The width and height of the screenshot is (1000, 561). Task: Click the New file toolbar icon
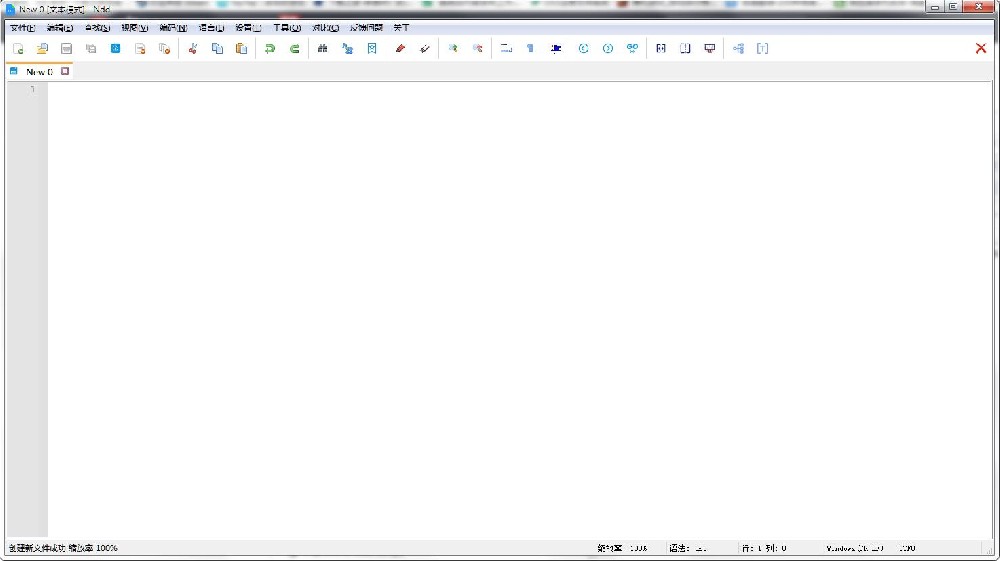click(x=18, y=48)
